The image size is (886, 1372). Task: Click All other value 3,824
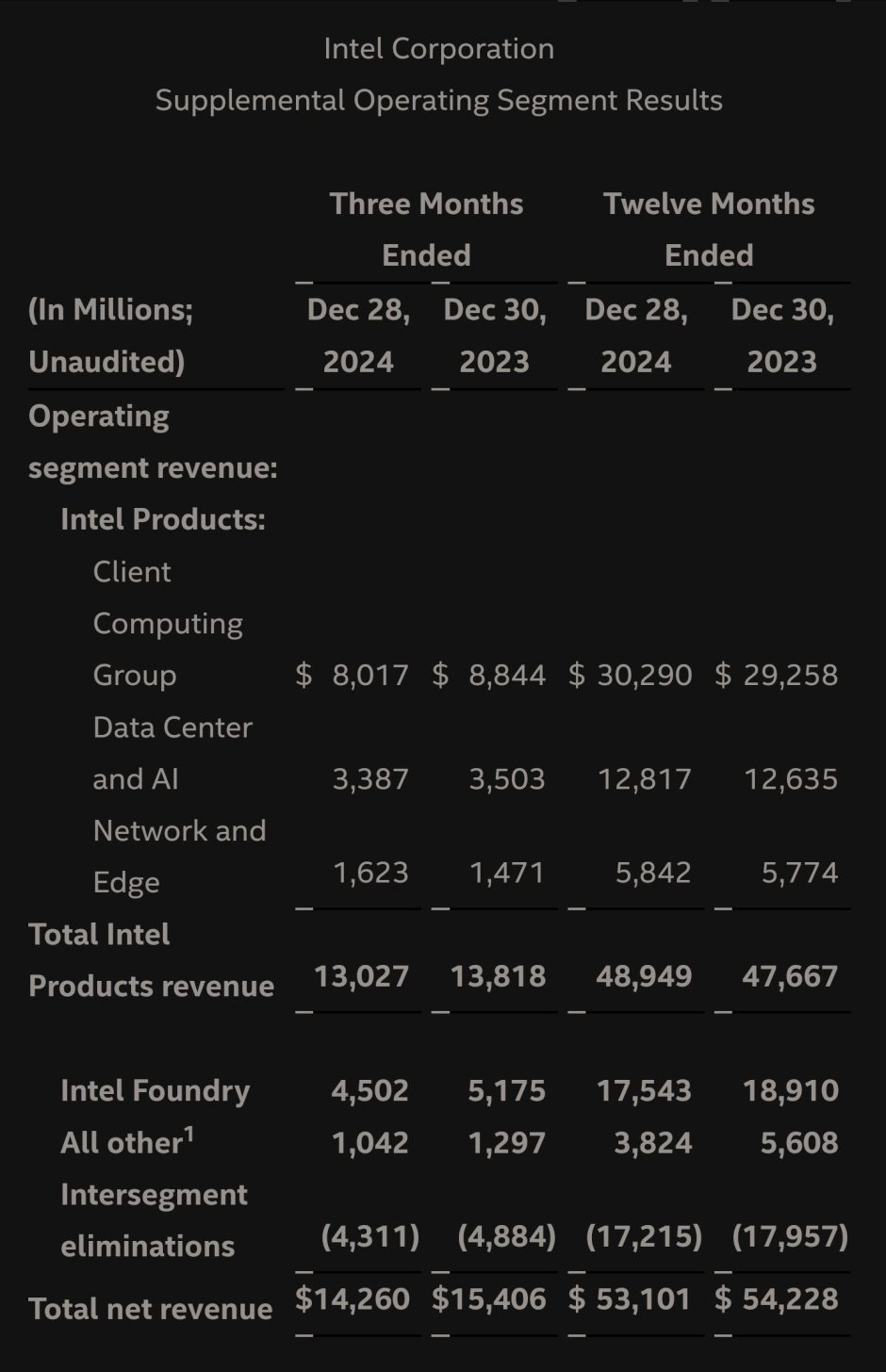[x=653, y=1142]
